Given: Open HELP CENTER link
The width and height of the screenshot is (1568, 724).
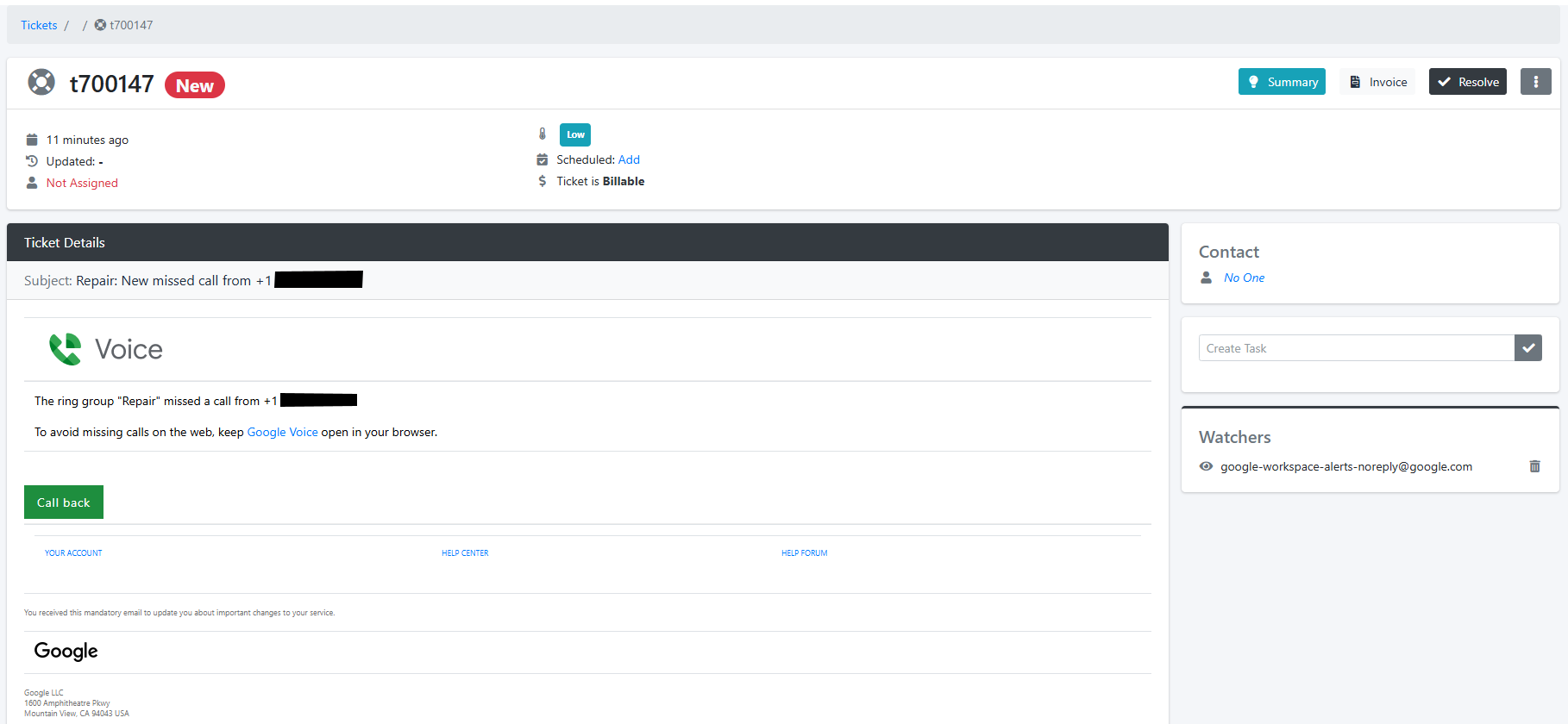Looking at the screenshot, I should pos(465,553).
